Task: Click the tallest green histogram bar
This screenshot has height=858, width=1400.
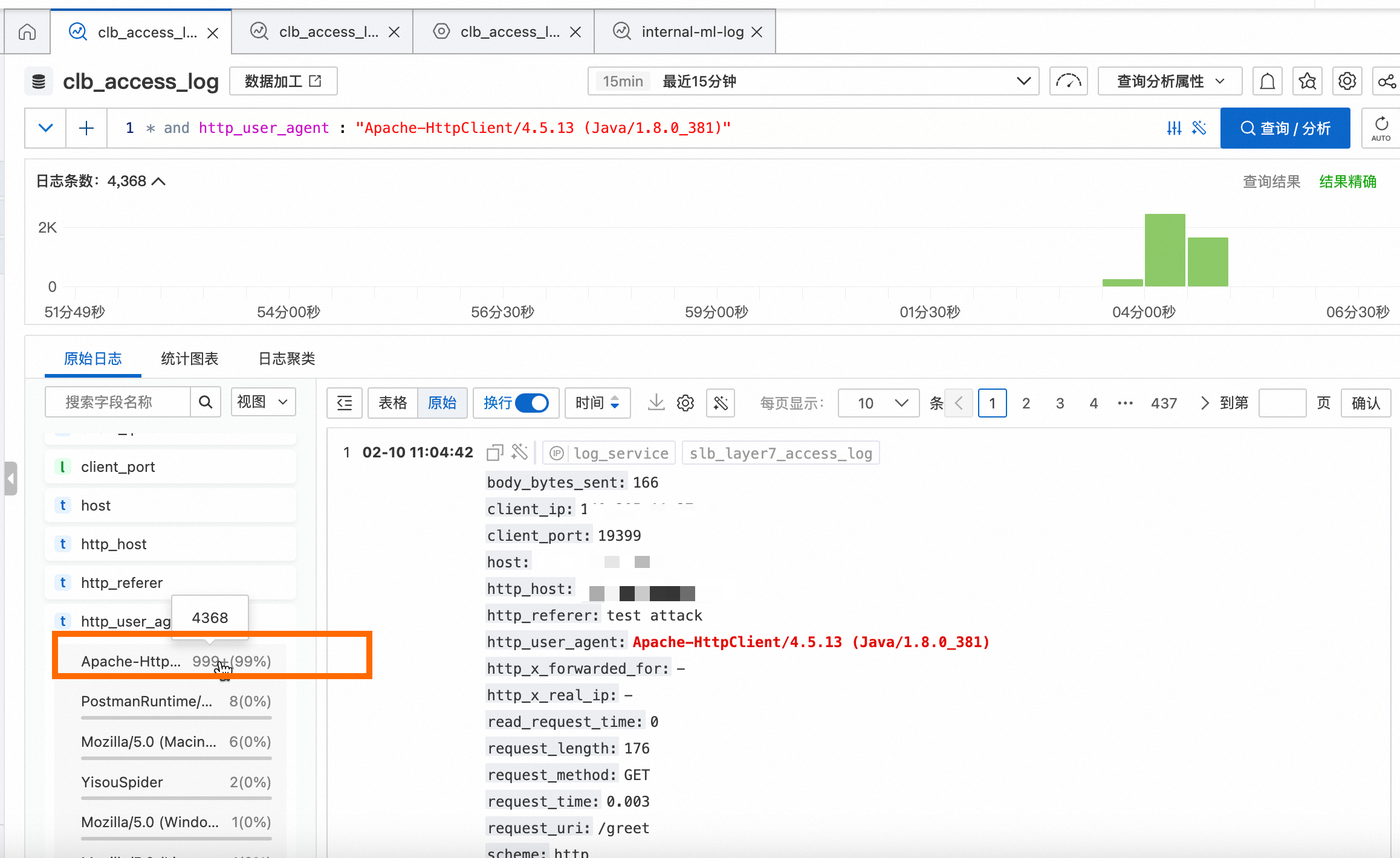Action: 1164,250
